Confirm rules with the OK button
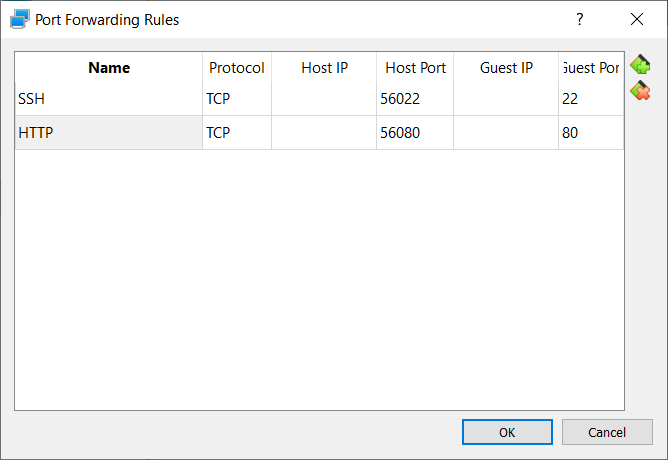The width and height of the screenshot is (668, 460). click(506, 432)
